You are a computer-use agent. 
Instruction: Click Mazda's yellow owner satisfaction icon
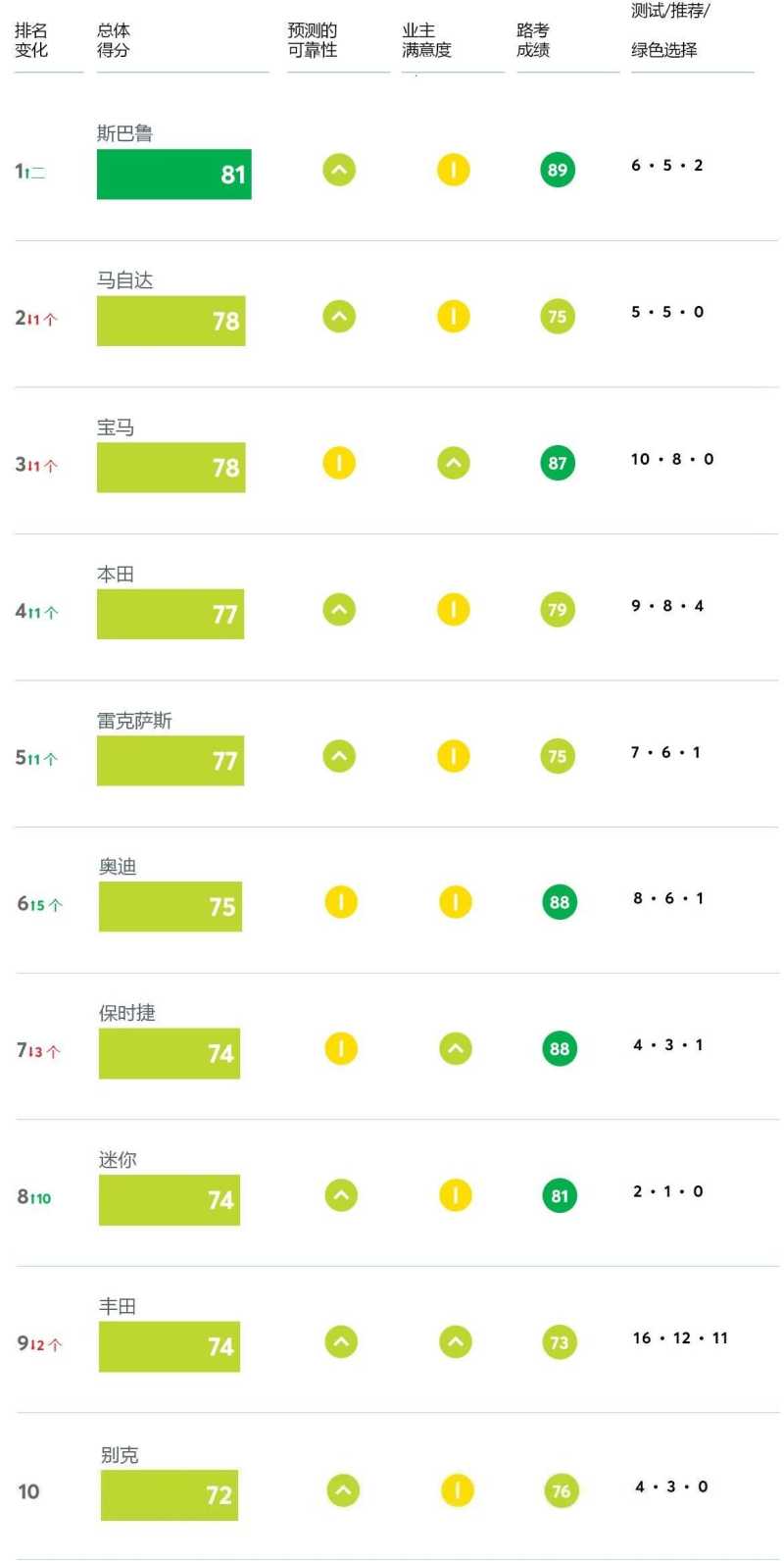point(453,317)
